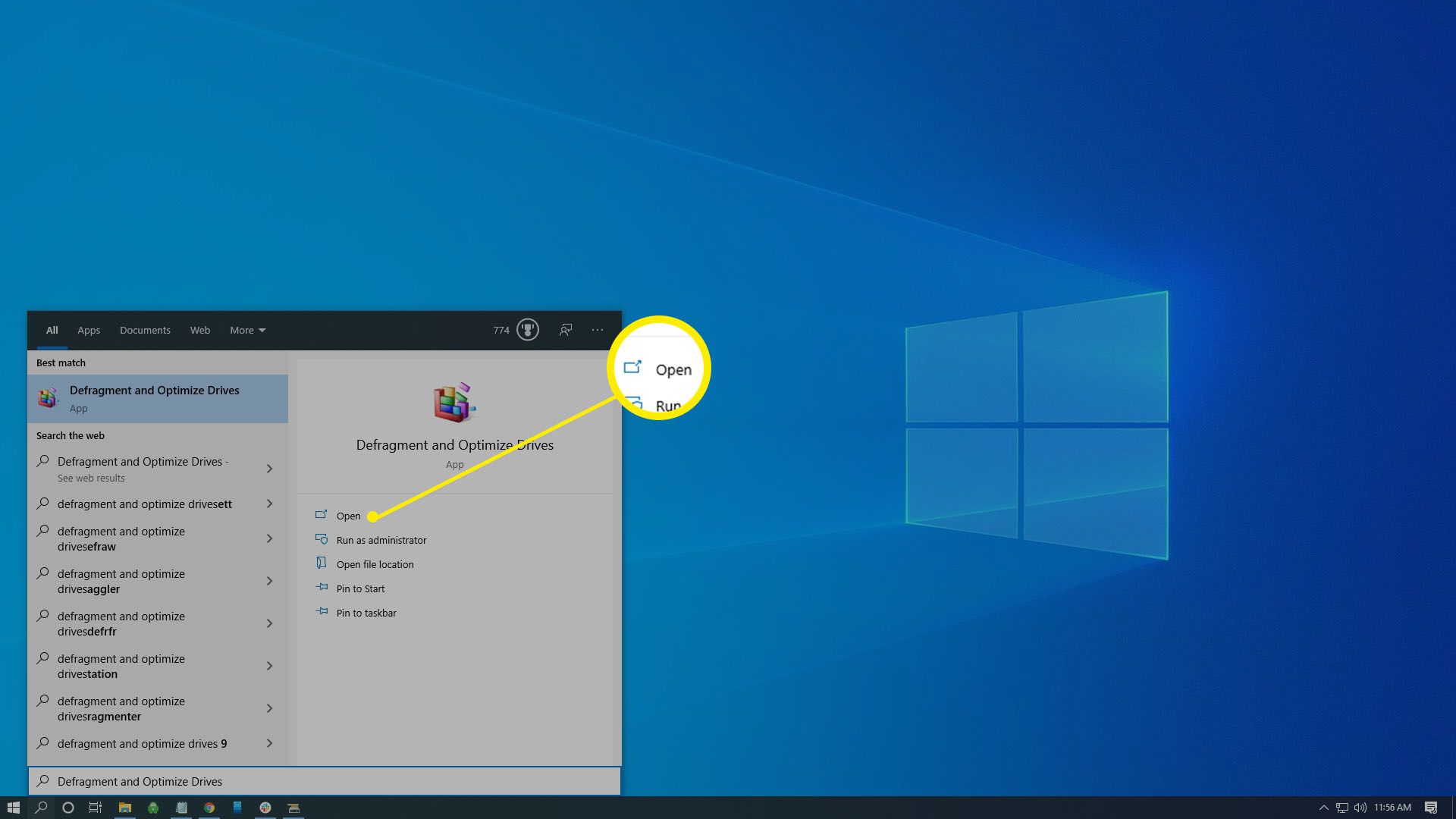Click the folder icon beside Open file location
Viewport: 1456px width, 819px height.
pyautogui.click(x=322, y=563)
